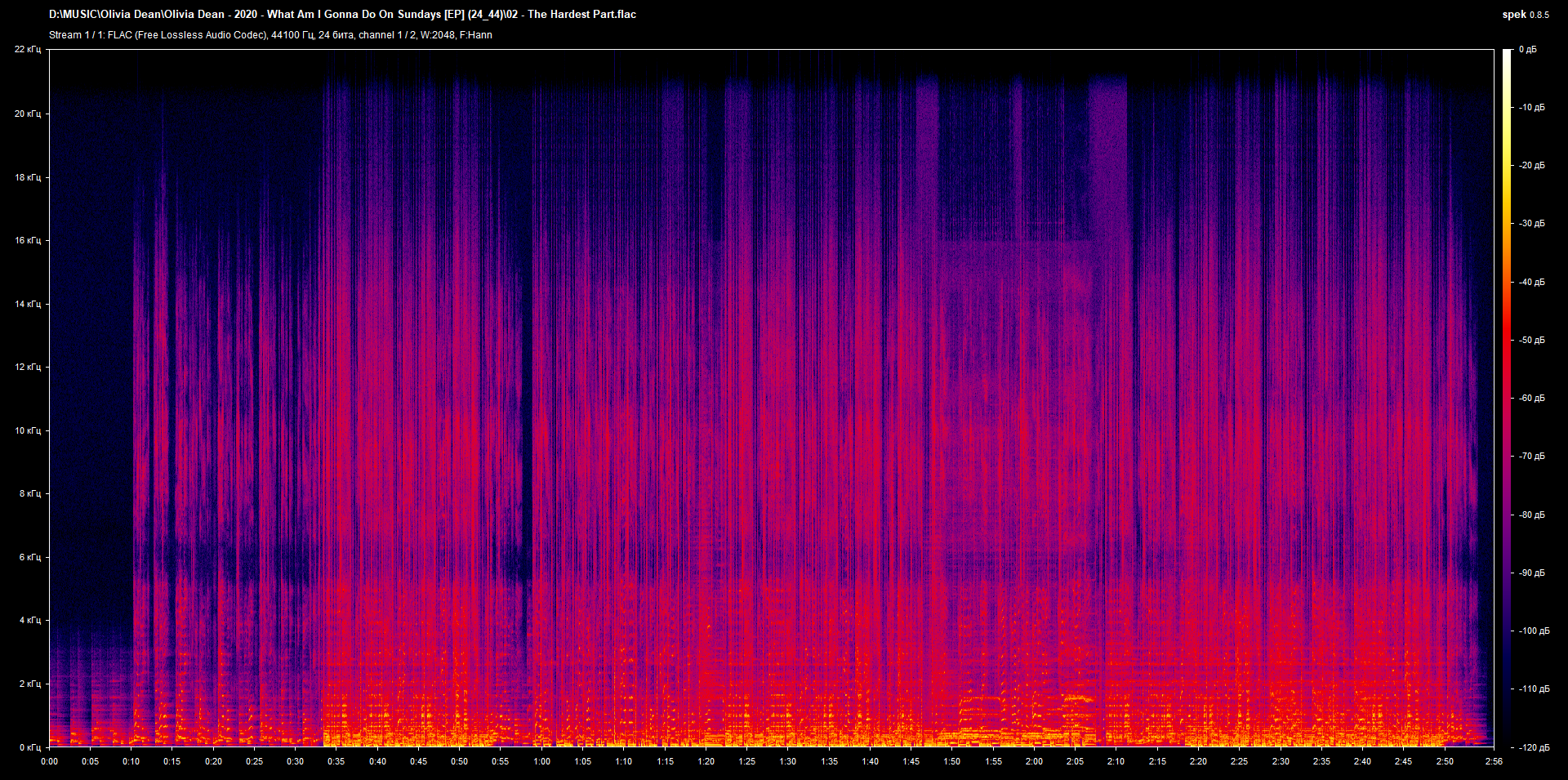Click the 6 кГц frequency label

coord(30,557)
